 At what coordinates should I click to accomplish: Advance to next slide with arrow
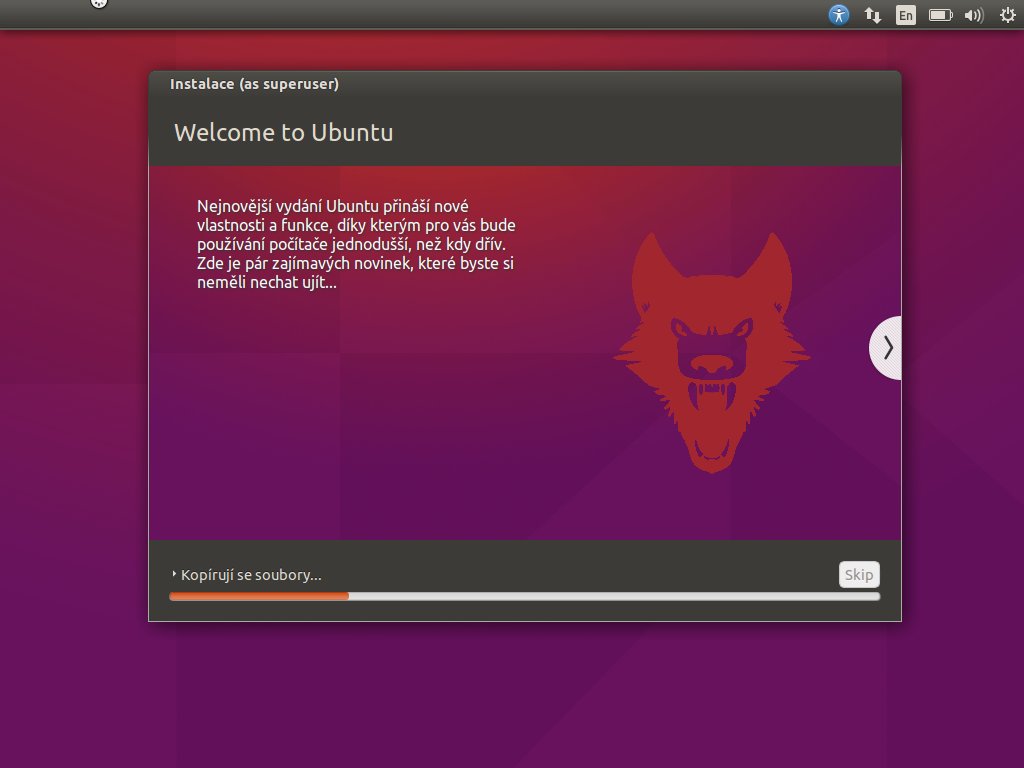point(886,347)
